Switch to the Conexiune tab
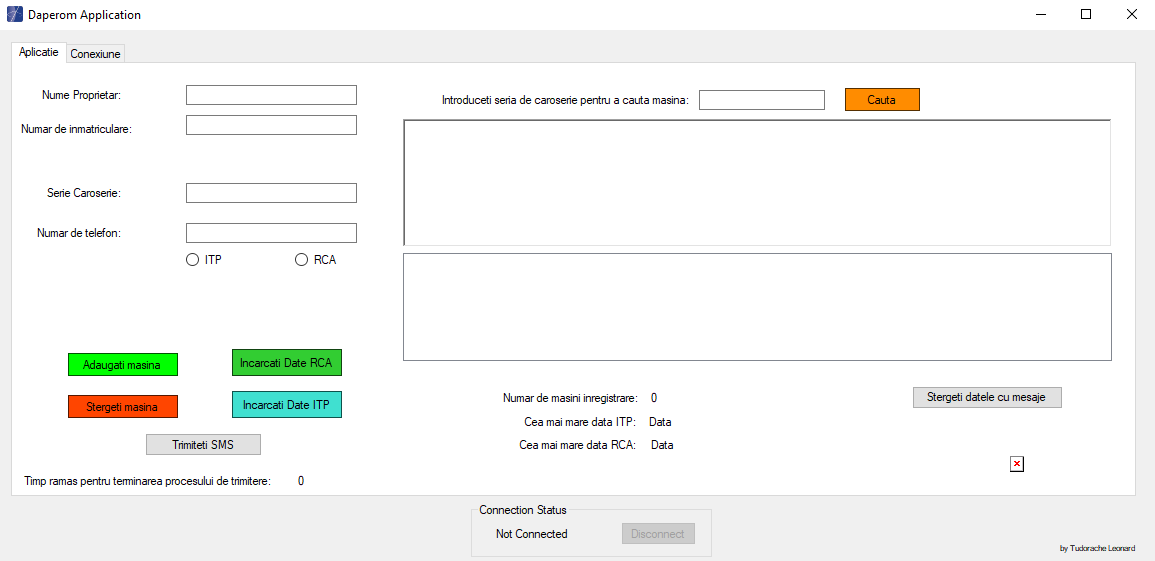The height and width of the screenshot is (561, 1155). pyautogui.click(x=95, y=54)
